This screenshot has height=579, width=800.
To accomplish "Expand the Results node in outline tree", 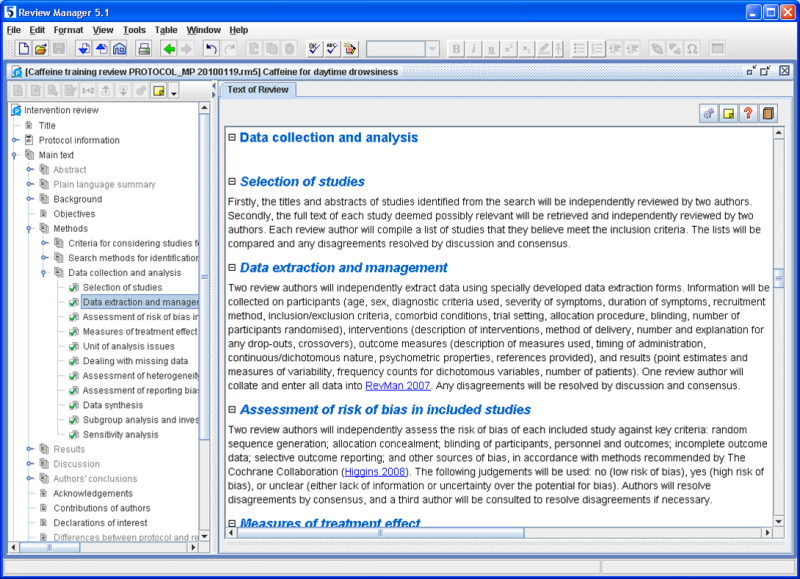I will [x=30, y=449].
